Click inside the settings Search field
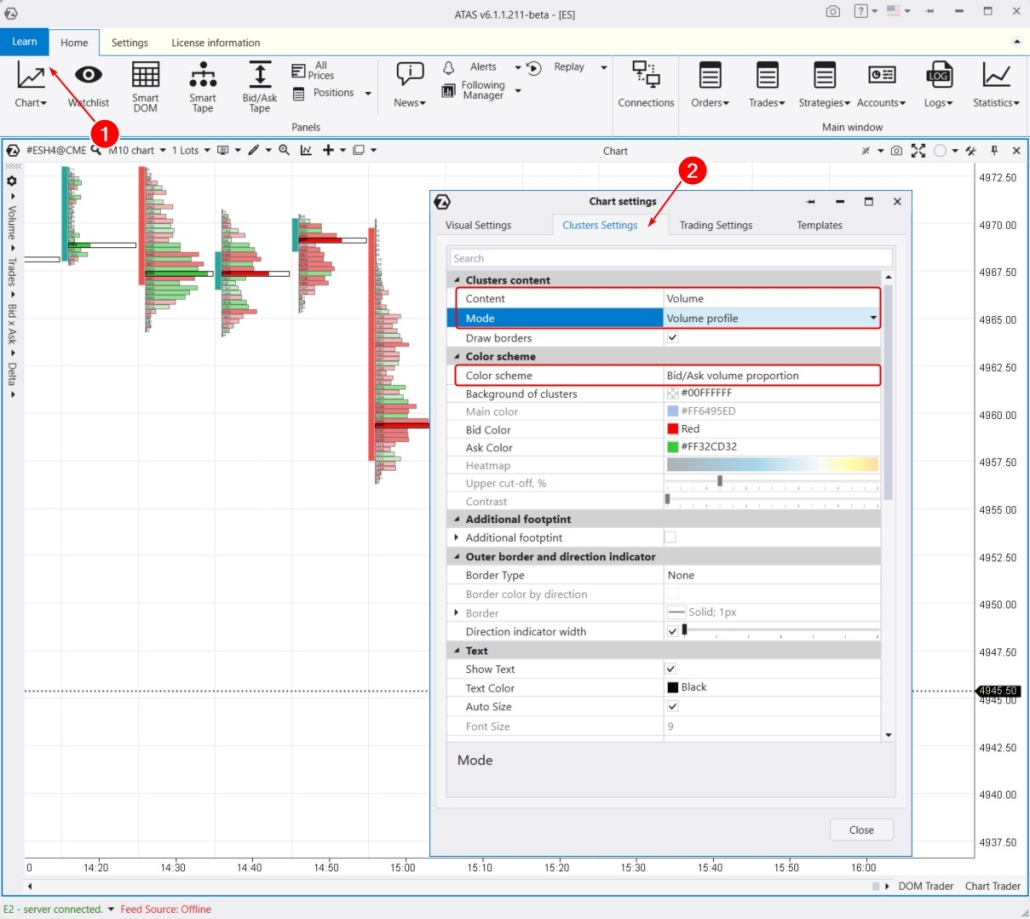Screen dimensions: 1030x919 coord(668,257)
